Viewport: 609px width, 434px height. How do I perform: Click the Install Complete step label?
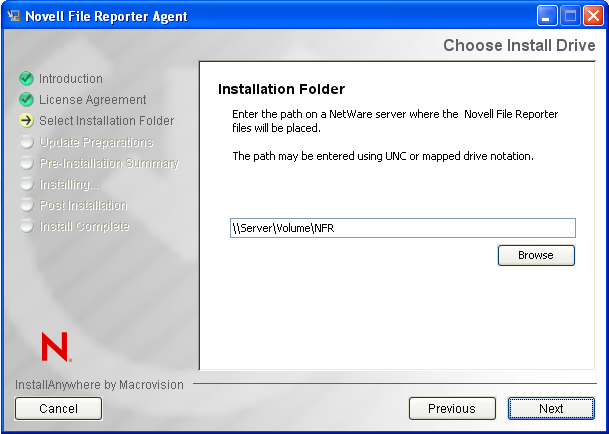(x=84, y=226)
